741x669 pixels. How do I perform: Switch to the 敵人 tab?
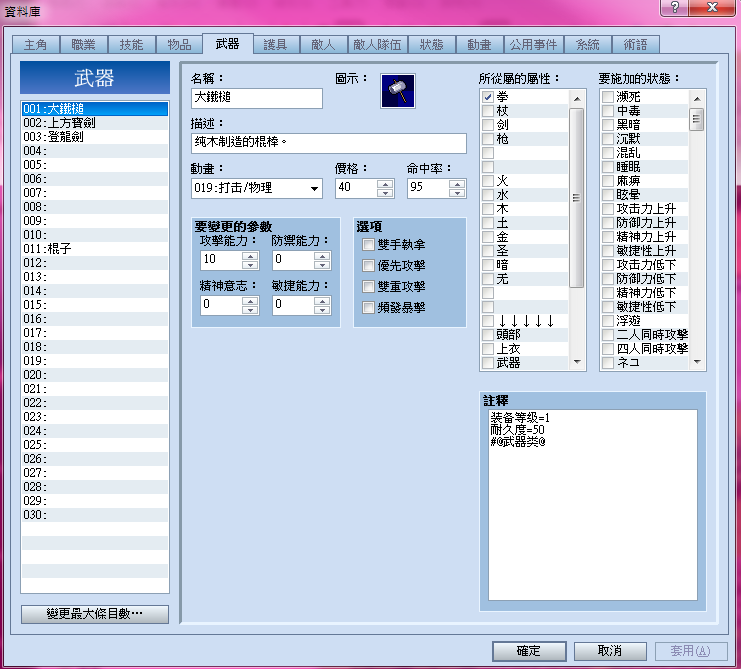[323, 44]
